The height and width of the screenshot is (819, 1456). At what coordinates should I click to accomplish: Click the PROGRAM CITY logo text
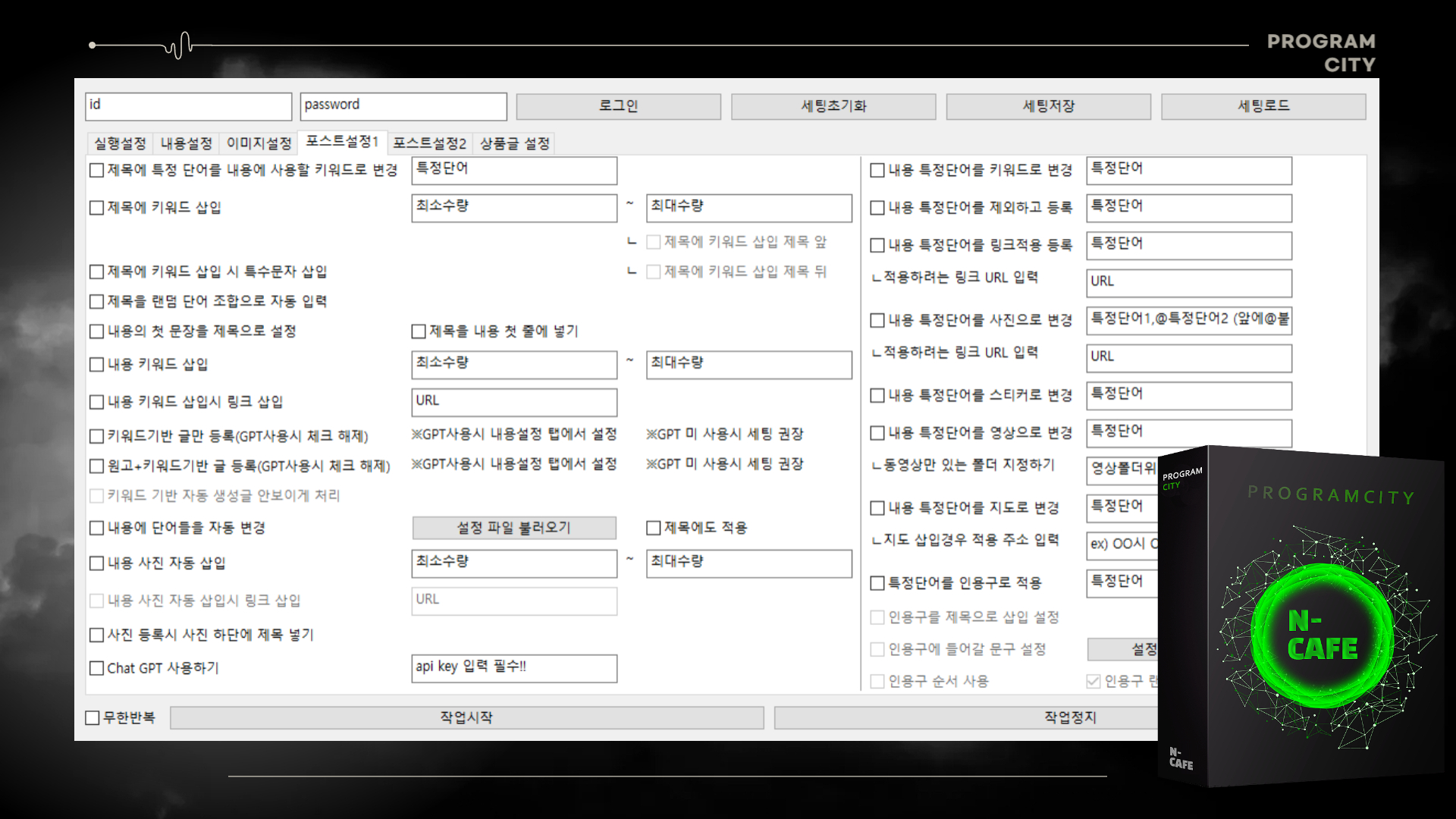[x=1321, y=52]
